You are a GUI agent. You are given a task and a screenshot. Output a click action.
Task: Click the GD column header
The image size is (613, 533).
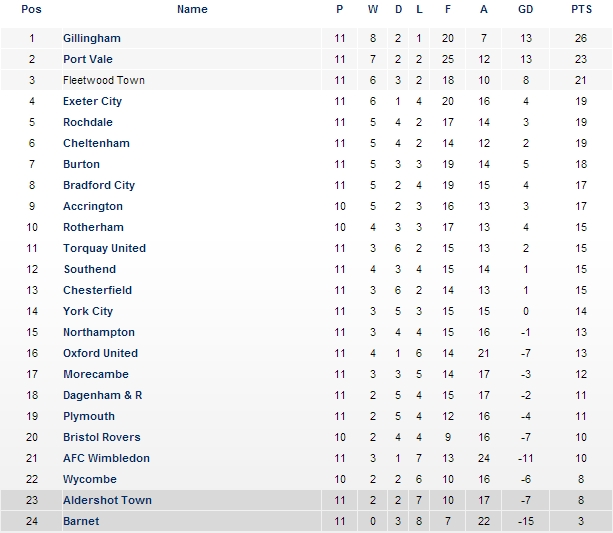(x=525, y=9)
